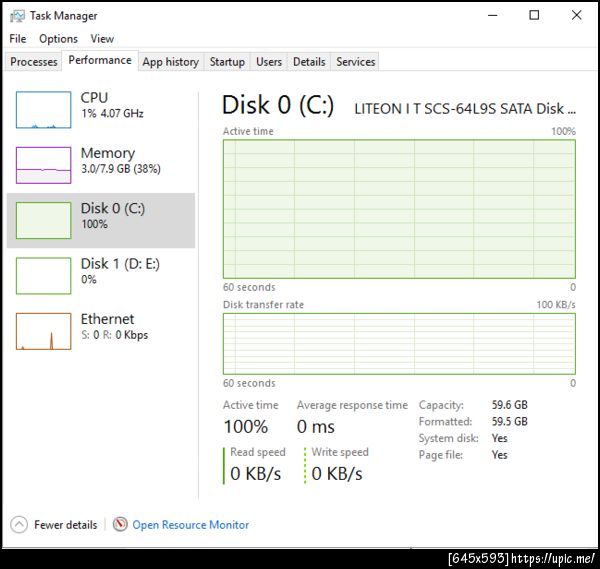Click the Write speed 0 KB/s value
The height and width of the screenshot is (569, 600).
coord(337,474)
